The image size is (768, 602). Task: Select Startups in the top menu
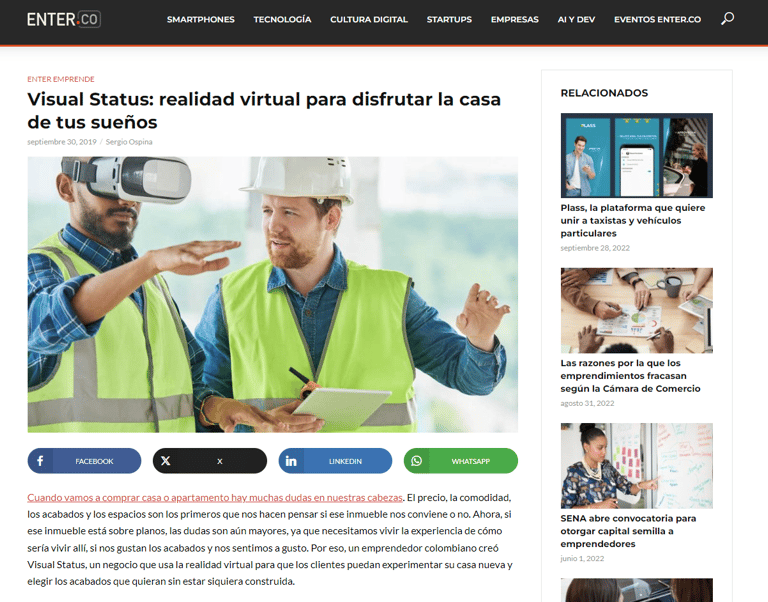449,20
